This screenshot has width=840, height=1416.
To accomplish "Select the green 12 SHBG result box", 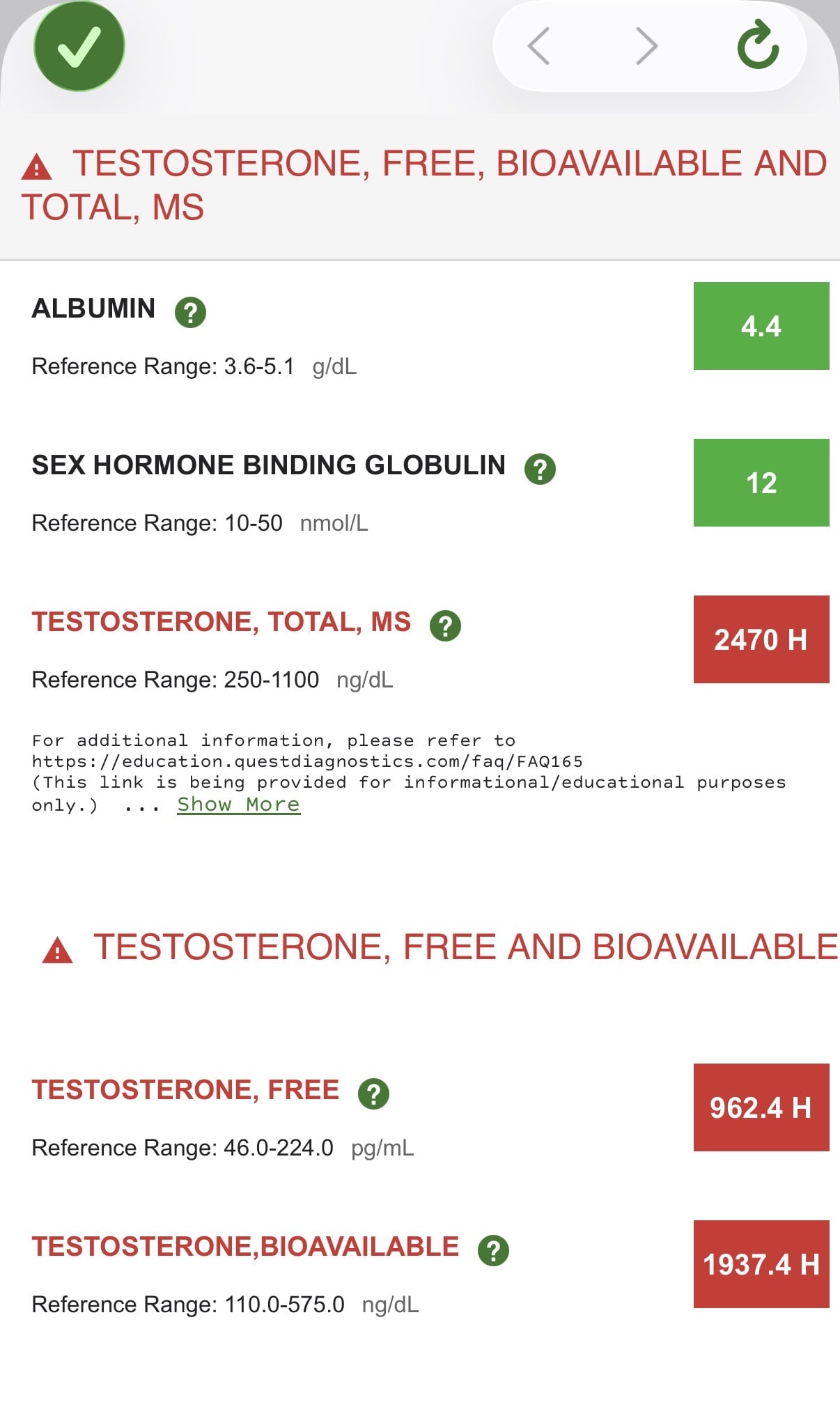I will pos(761,483).
